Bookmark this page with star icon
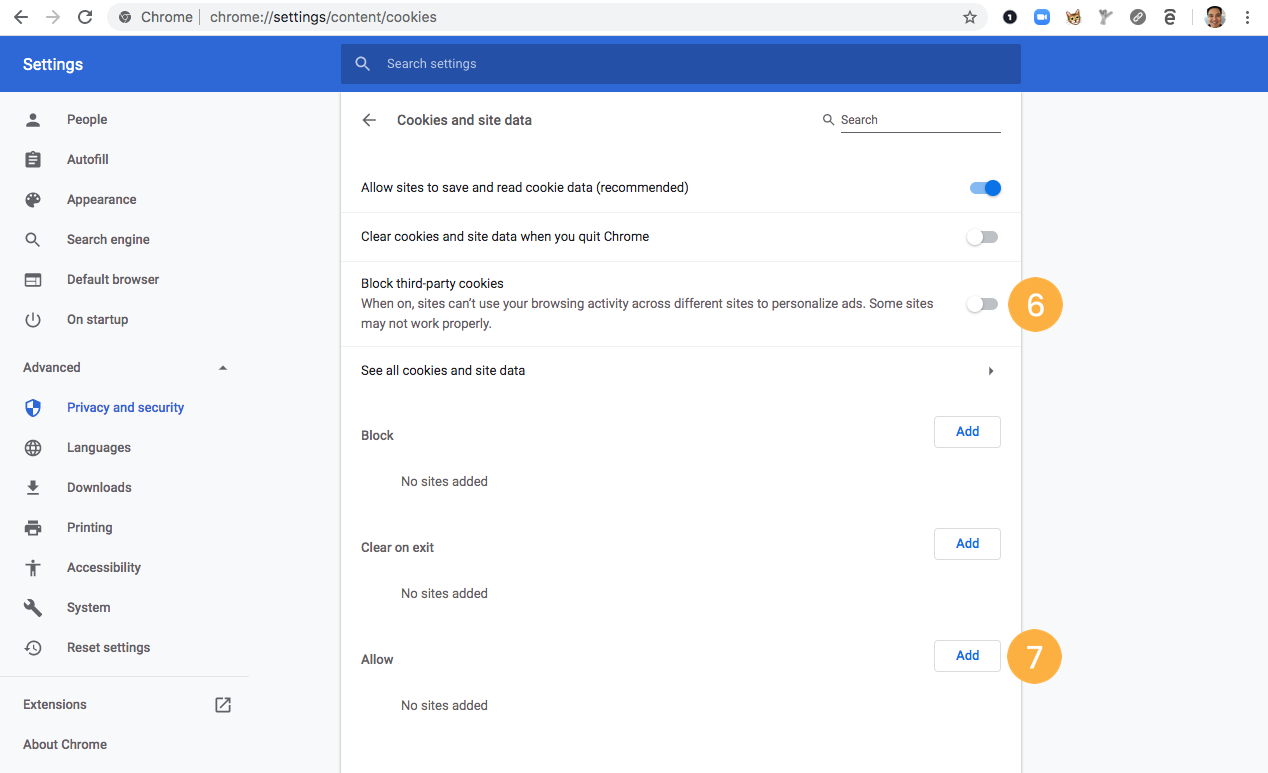The image size is (1268, 773). click(x=969, y=17)
